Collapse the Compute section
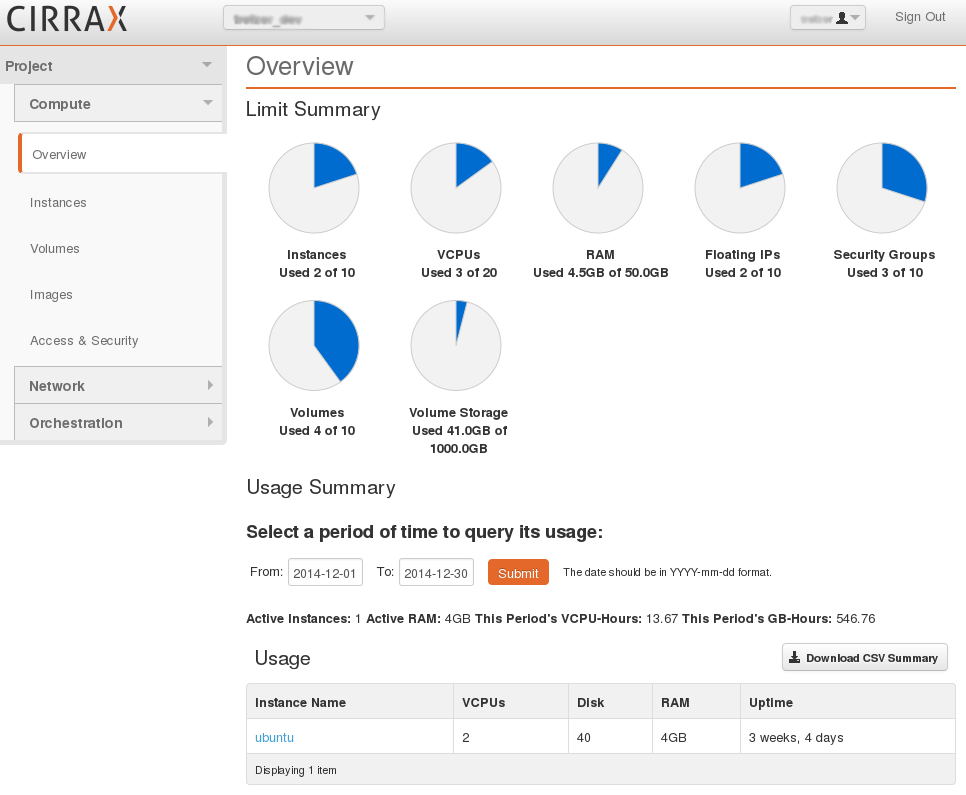Screen dimensions: 966x795 [118, 104]
